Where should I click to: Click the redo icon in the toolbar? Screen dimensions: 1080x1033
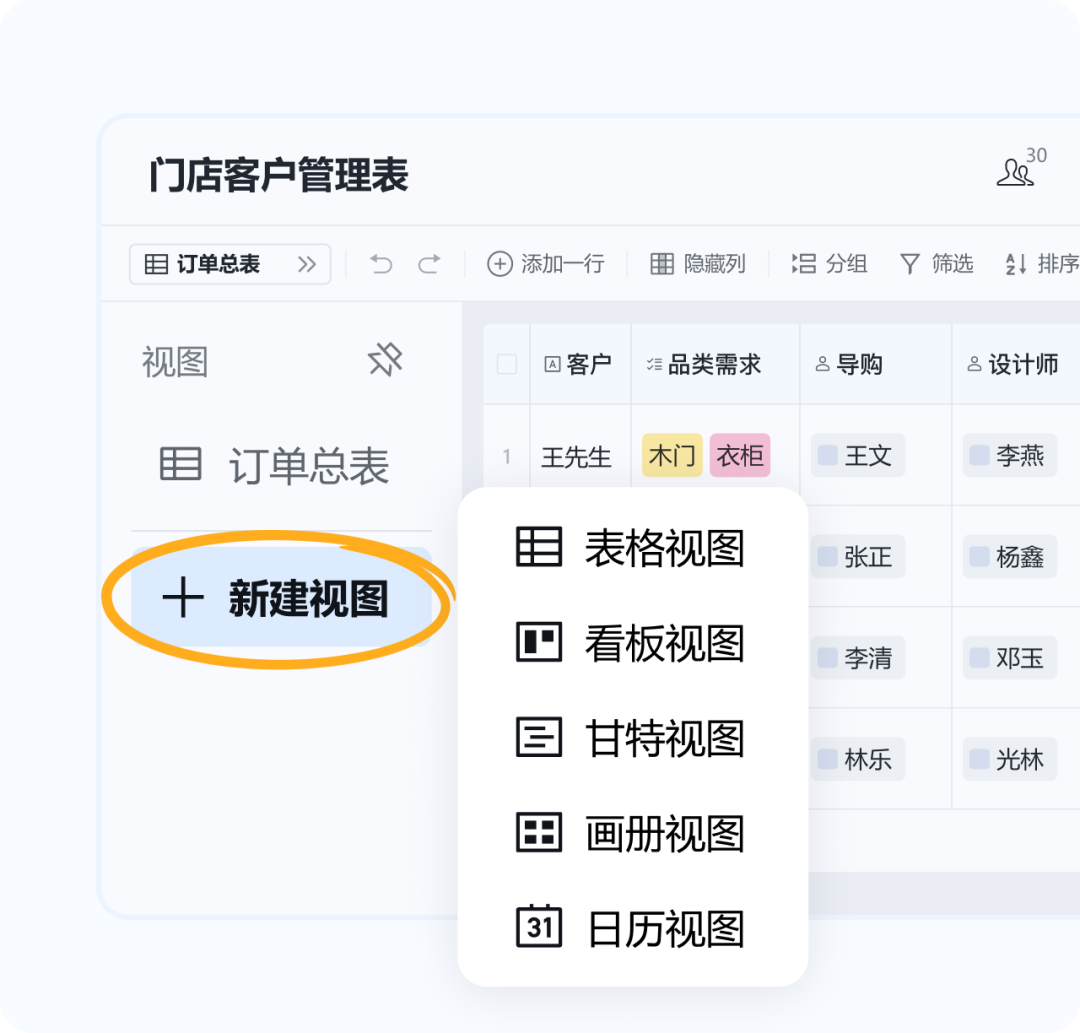428,264
